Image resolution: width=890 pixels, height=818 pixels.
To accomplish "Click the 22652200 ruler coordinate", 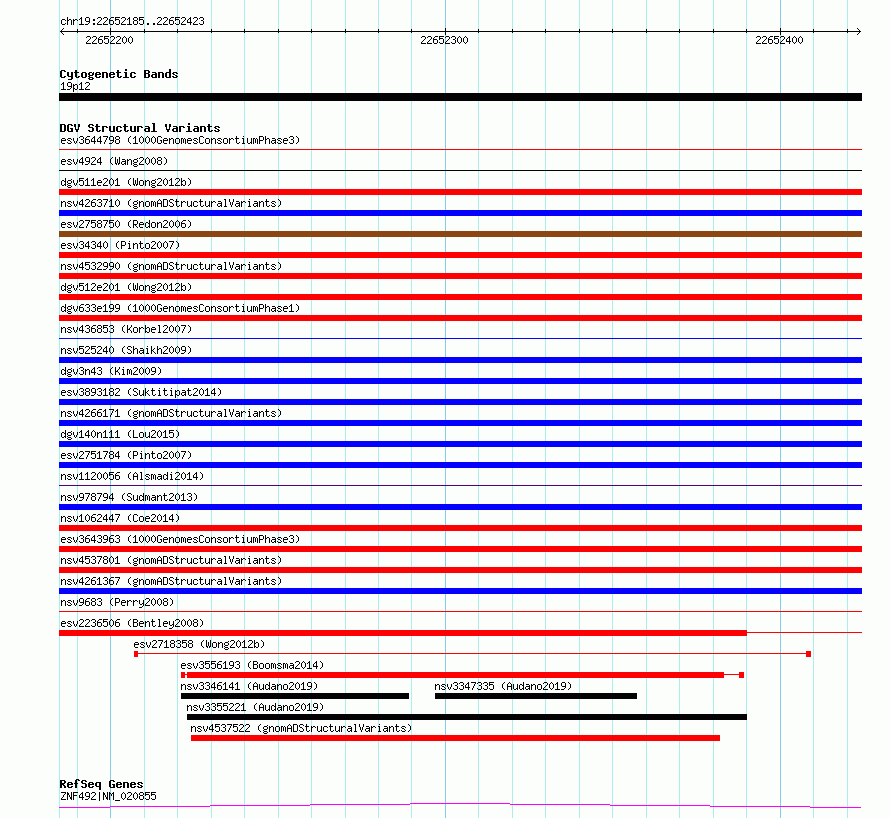I will [x=109, y=40].
